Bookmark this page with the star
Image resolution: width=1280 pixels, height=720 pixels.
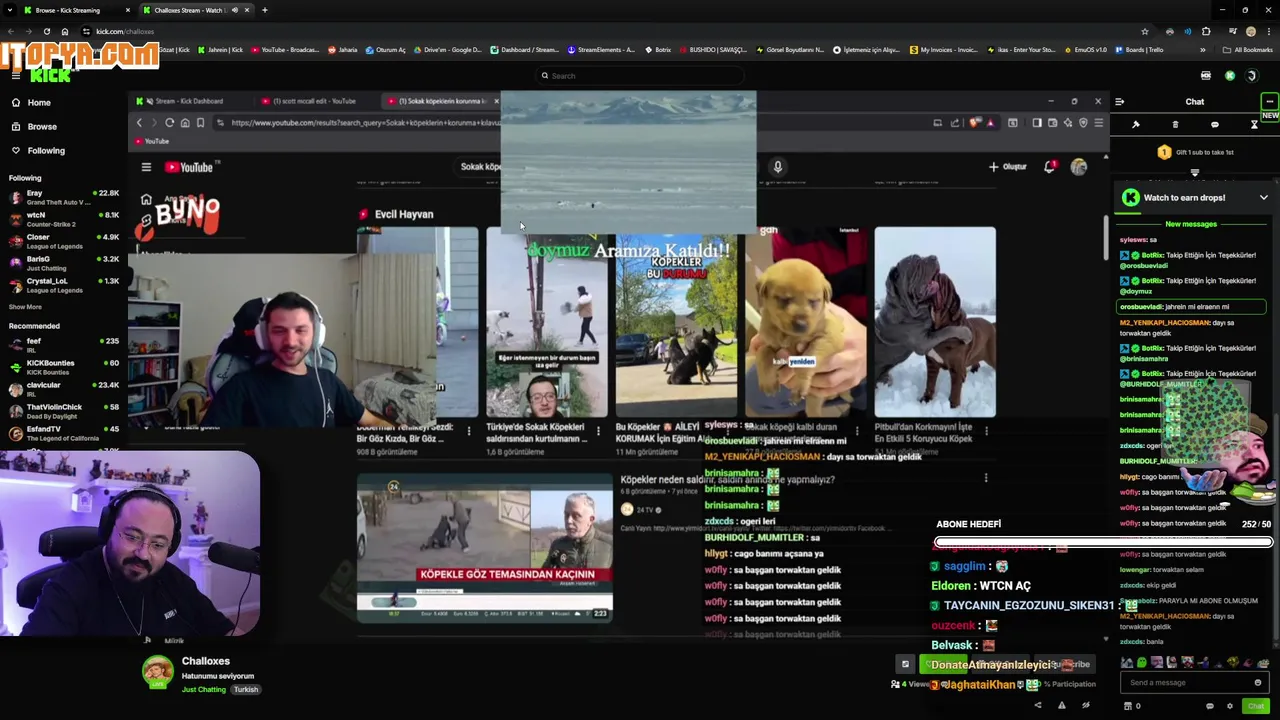point(1144,31)
